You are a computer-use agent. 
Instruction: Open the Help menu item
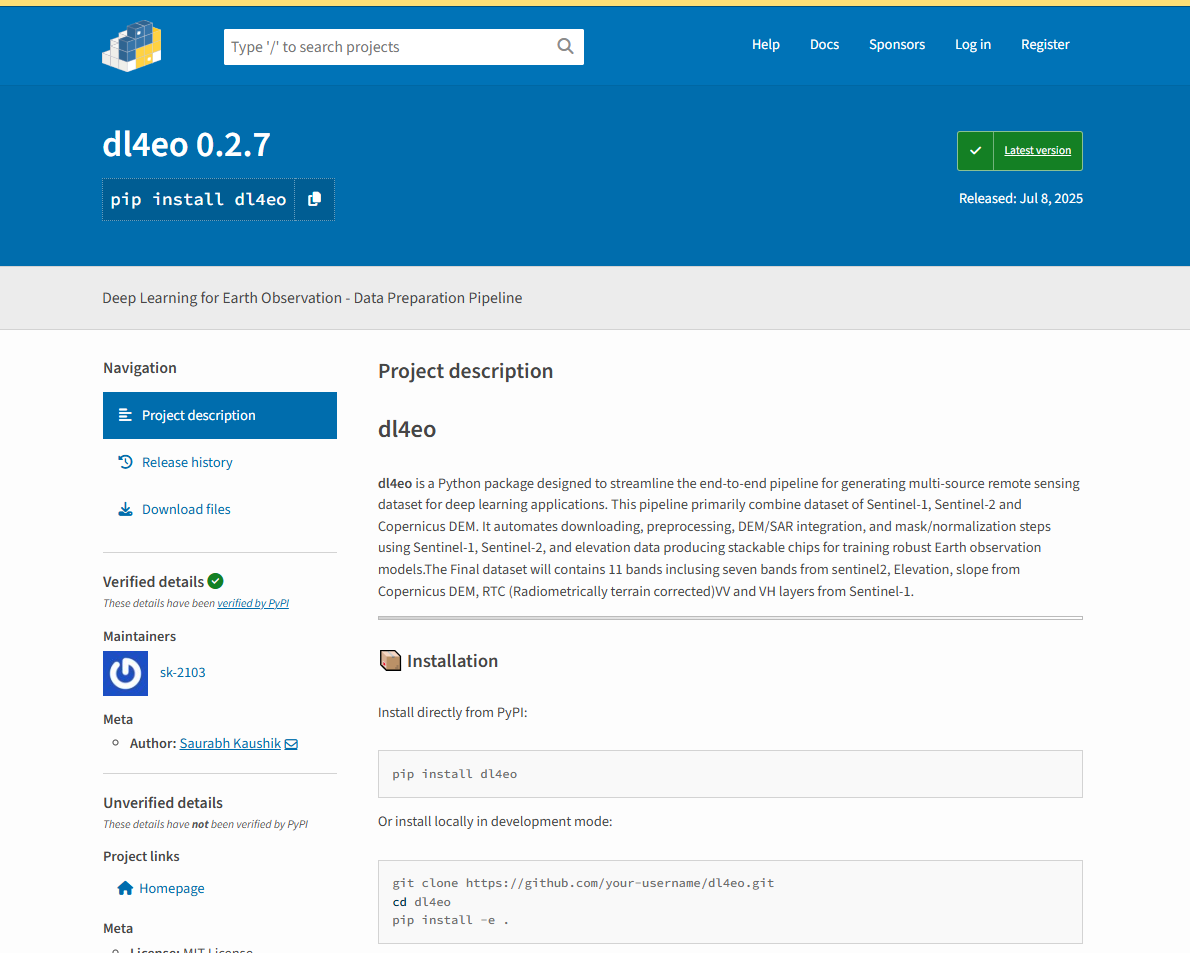766,44
